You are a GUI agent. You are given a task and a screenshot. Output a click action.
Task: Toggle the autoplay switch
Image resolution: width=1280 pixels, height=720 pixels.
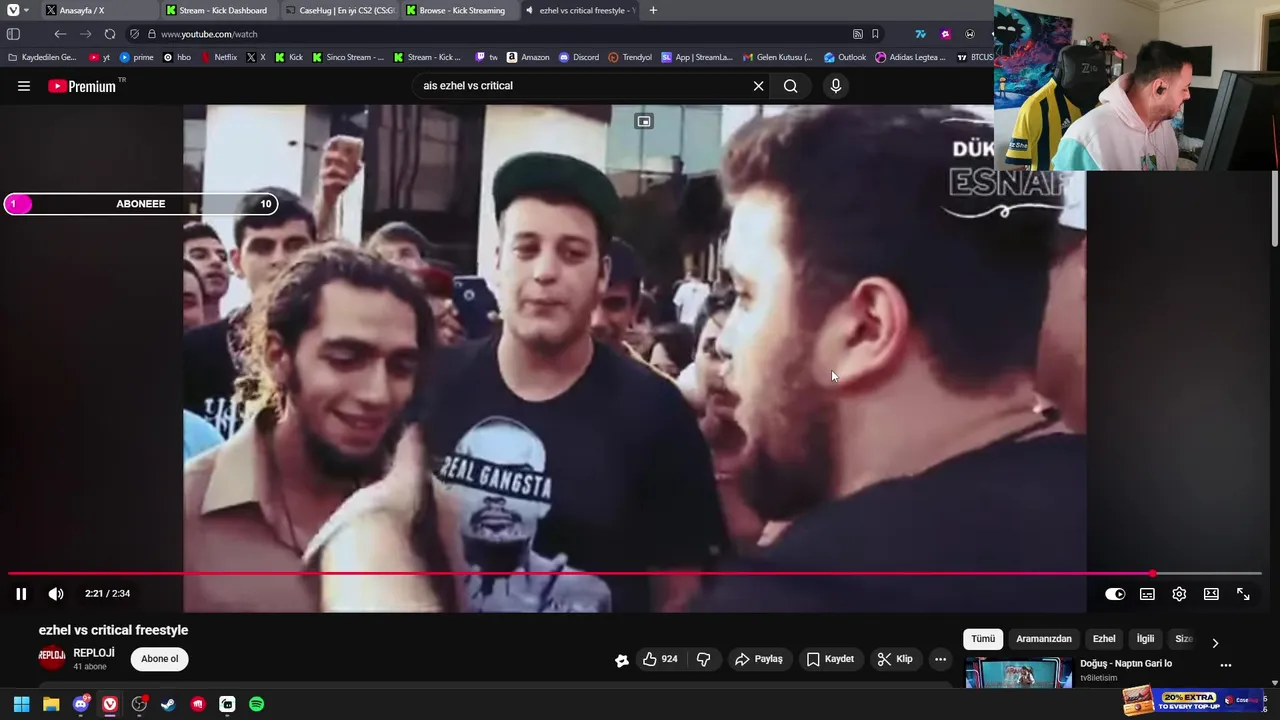click(x=1115, y=594)
